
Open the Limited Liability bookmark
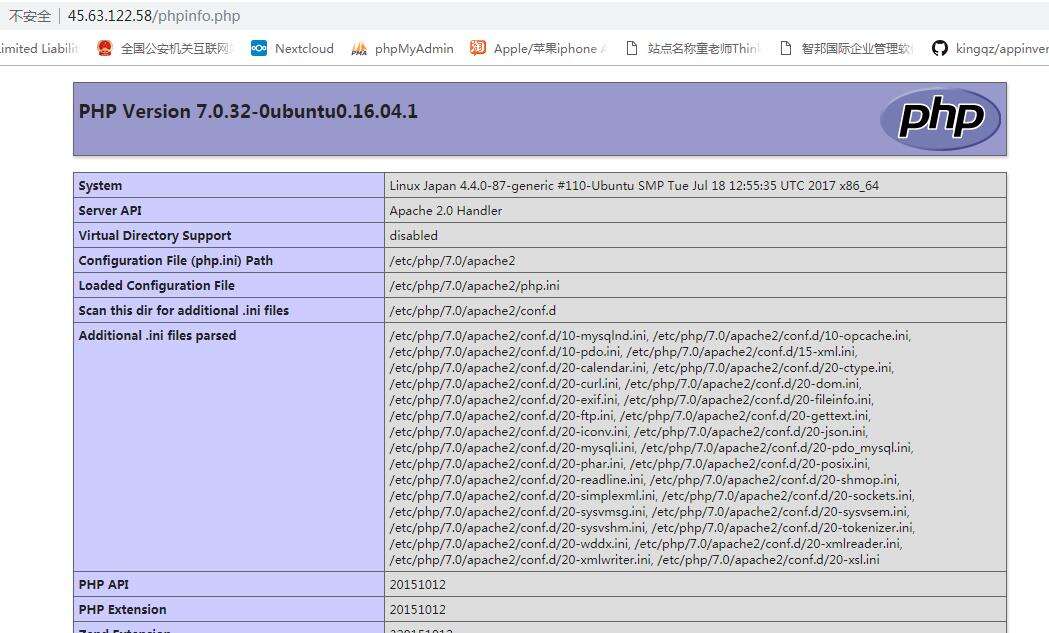pyautogui.click(x=38, y=48)
